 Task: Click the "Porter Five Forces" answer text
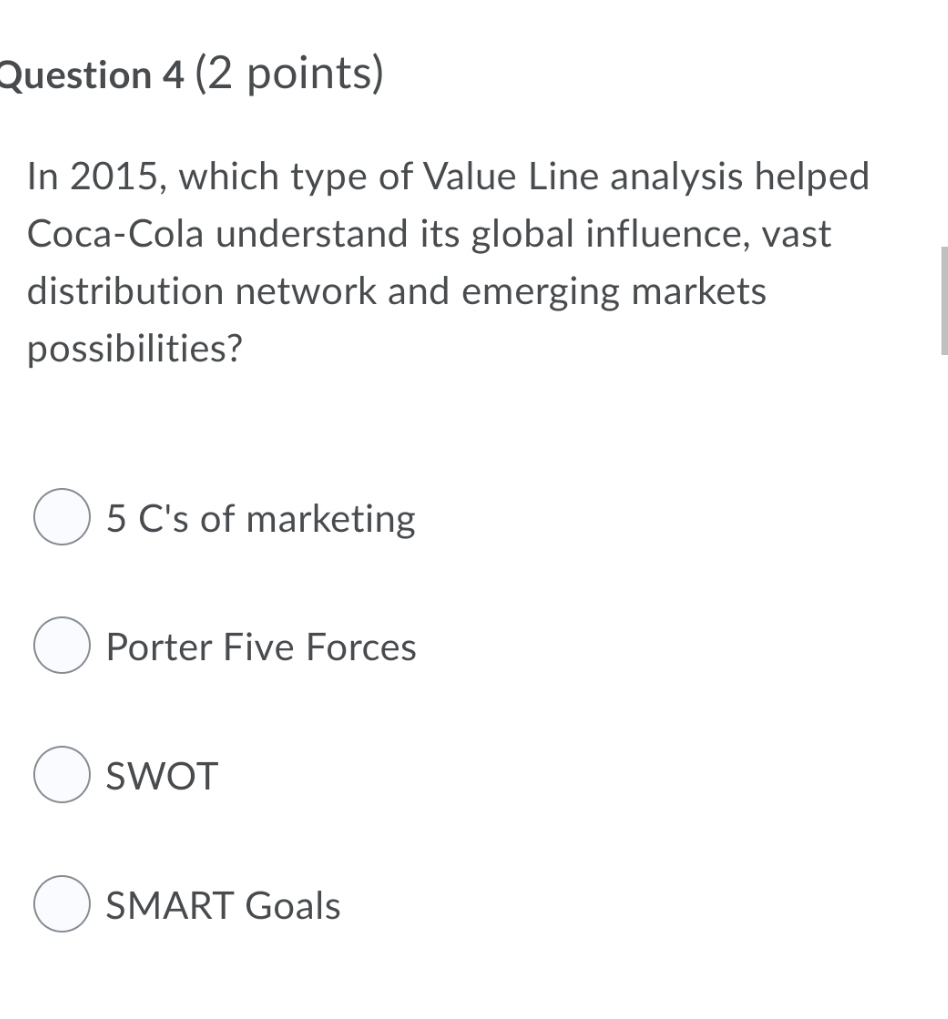260,646
